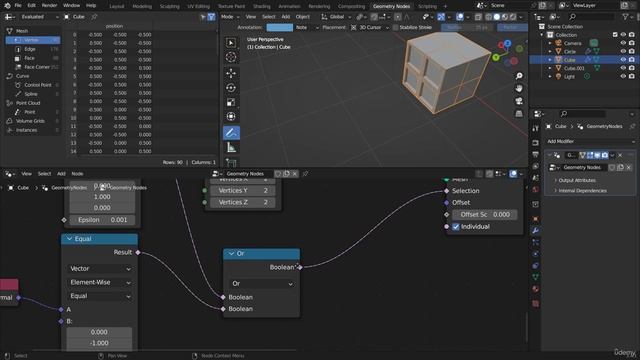Activate the Transform tool in viewport toolbar

pyautogui.click(x=231, y=117)
